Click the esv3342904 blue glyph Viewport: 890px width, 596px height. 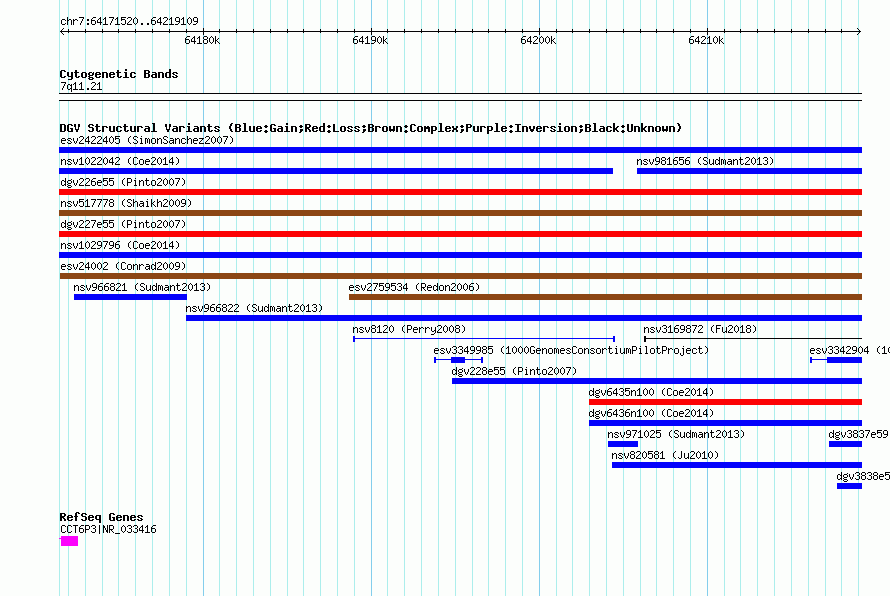coord(836,360)
